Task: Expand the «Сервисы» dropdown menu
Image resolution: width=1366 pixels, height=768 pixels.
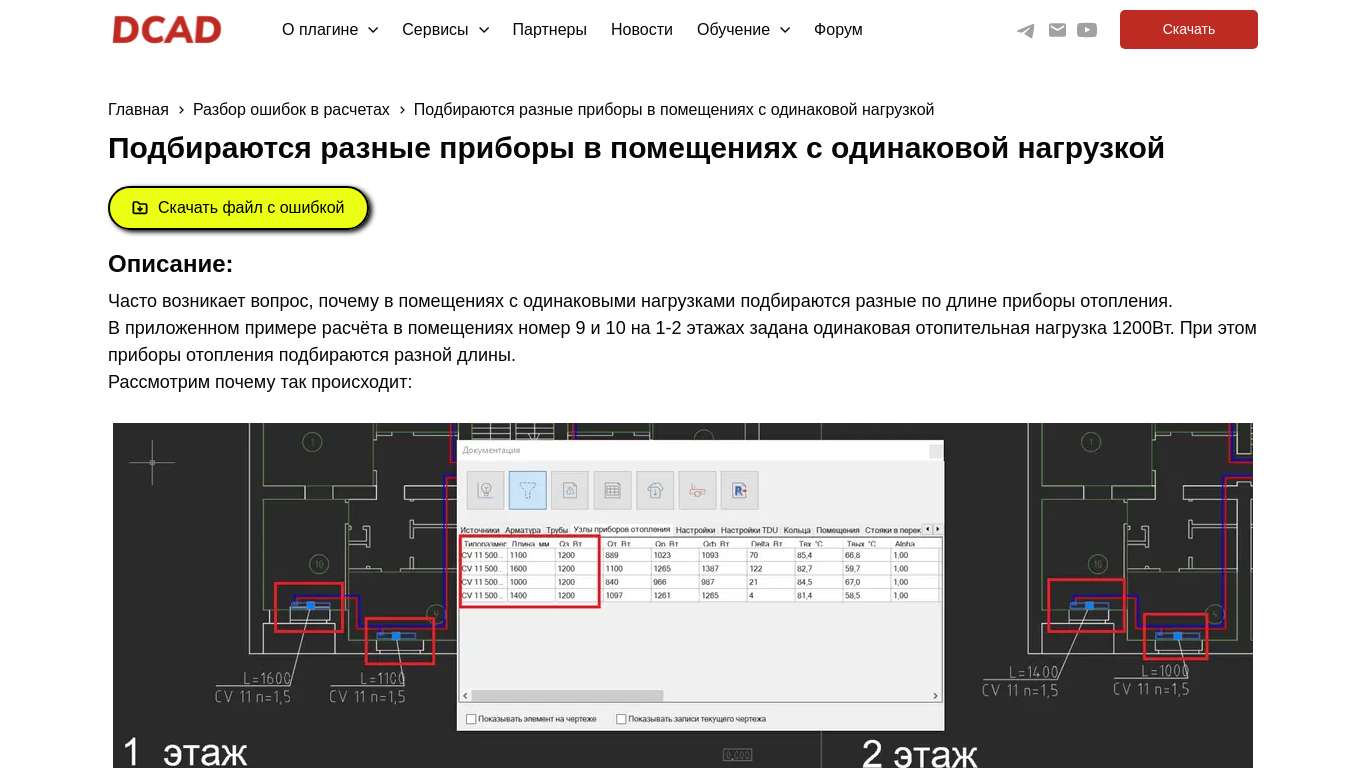Action: click(x=446, y=30)
